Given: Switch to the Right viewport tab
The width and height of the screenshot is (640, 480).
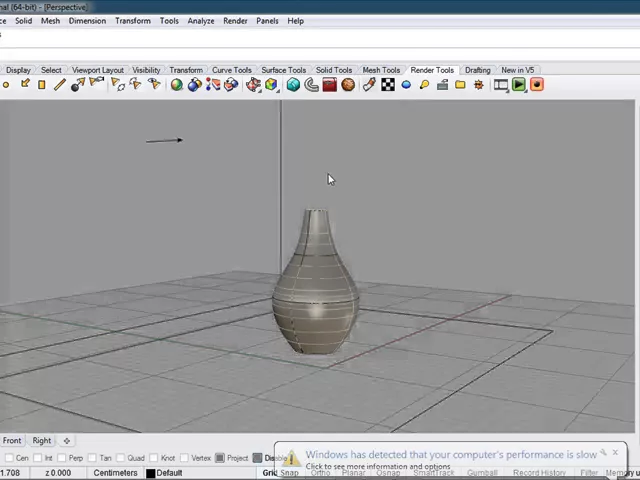Looking at the screenshot, I should 42,441.
